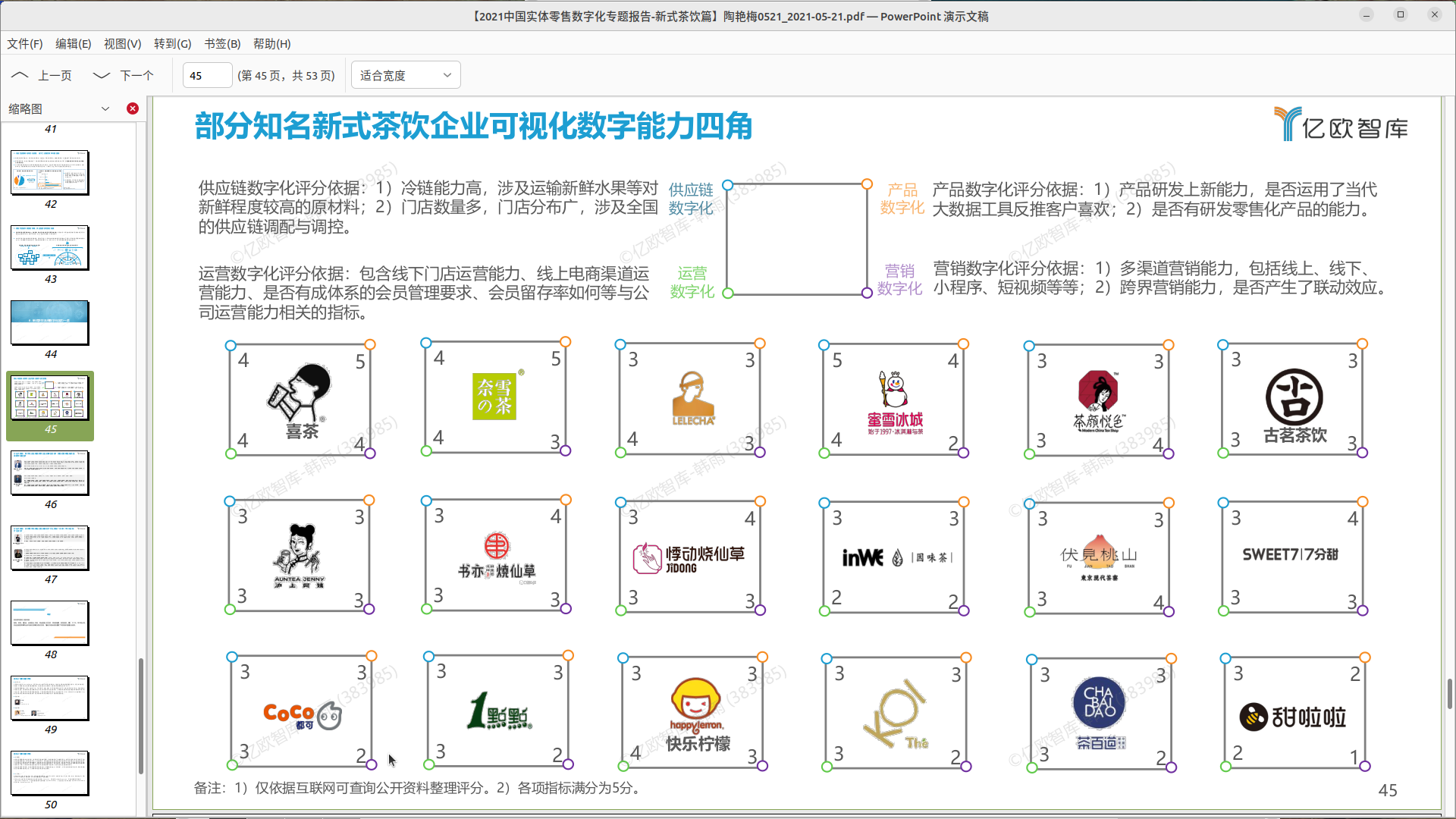This screenshot has height=819, width=1456.
Task: Open the 书签(B) menu
Action: point(222,43)
